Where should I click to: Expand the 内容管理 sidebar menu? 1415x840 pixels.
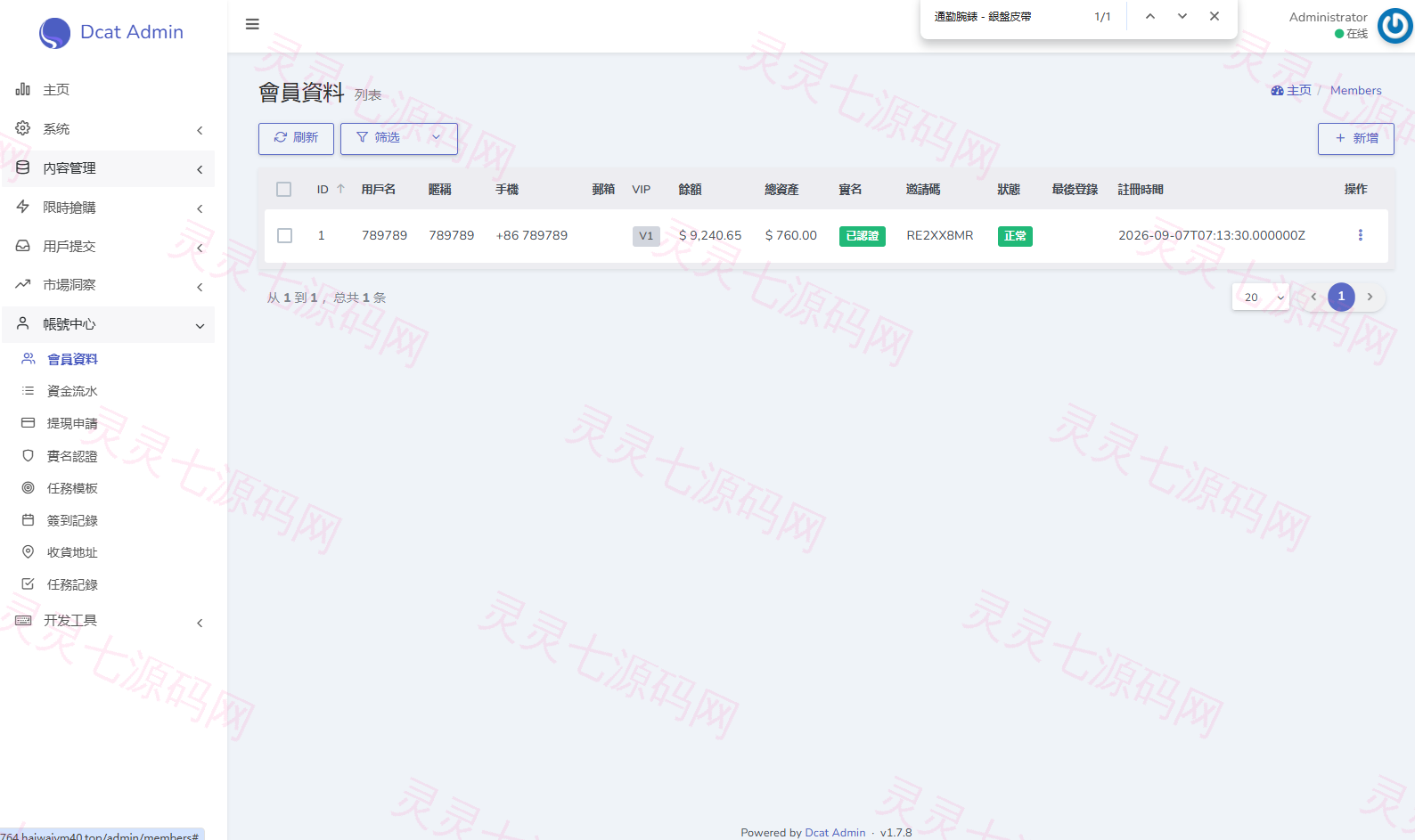tap(109, 168)
